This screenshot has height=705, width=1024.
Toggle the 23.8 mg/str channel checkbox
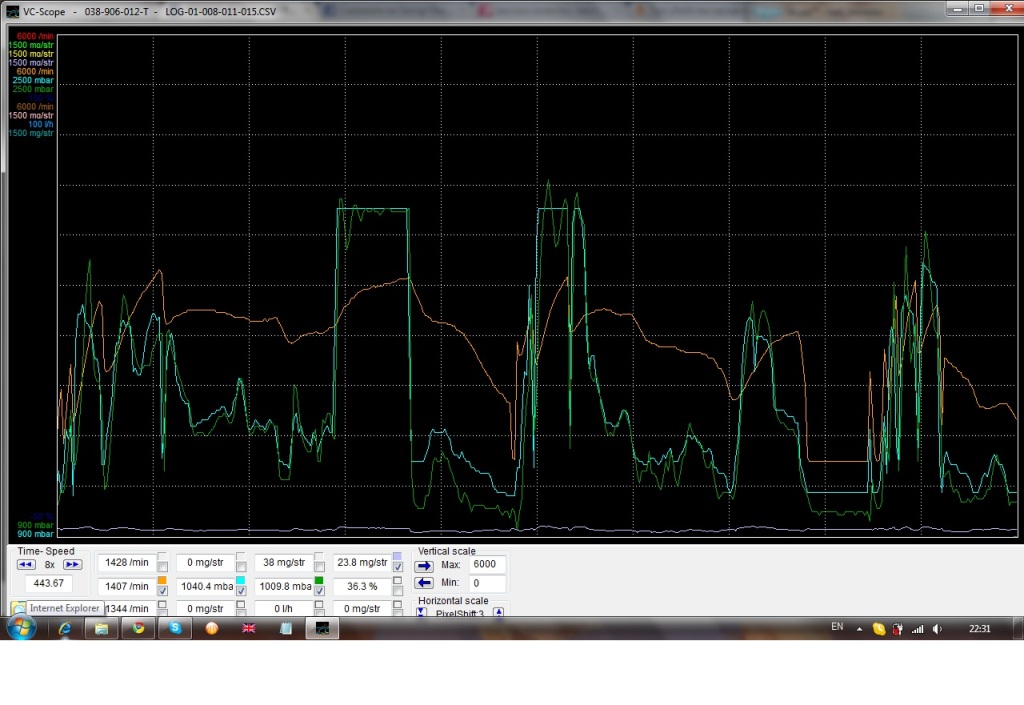tap(397, 568)
